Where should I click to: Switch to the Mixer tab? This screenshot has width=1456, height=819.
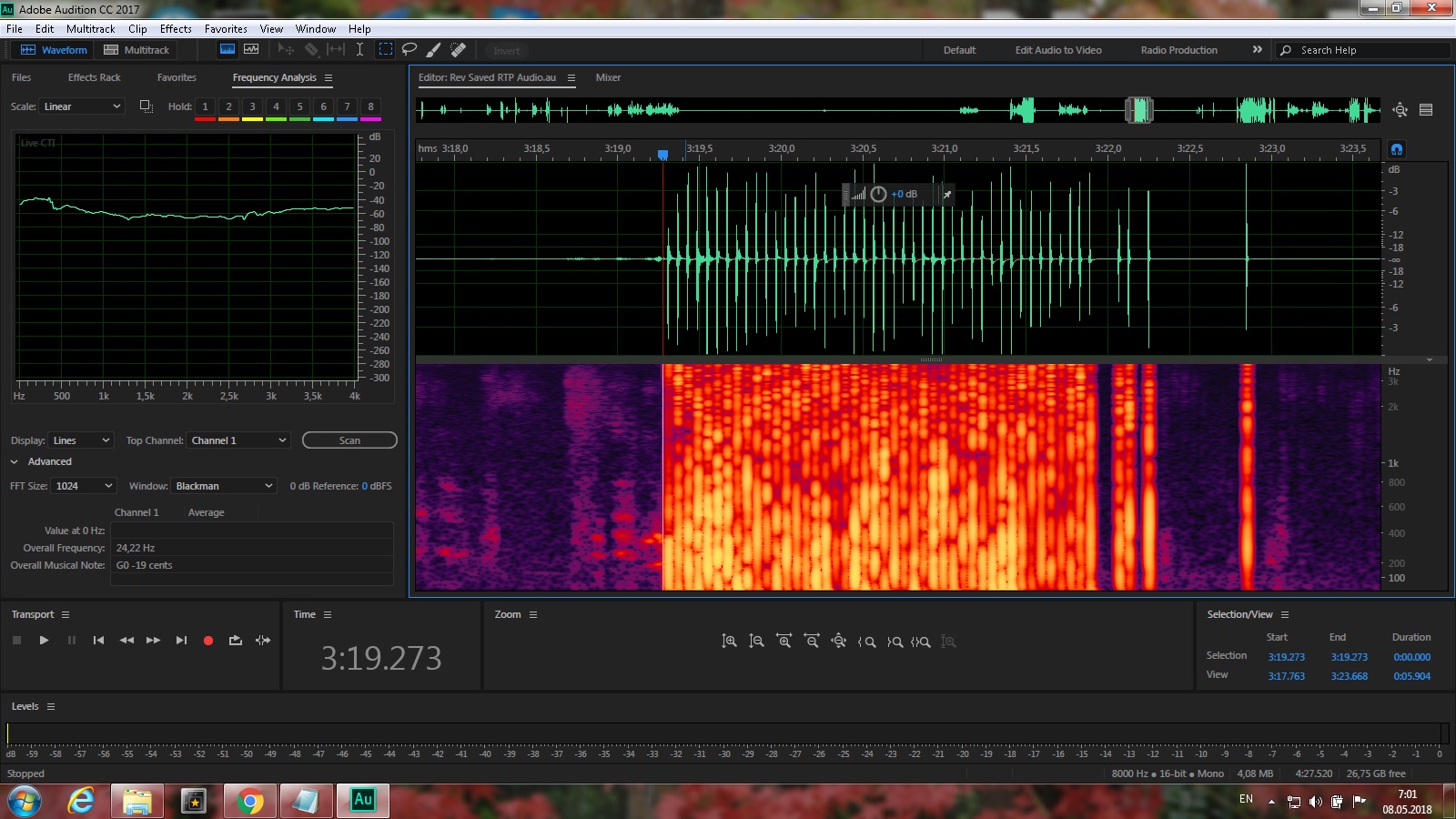click(x=608, y=77)
